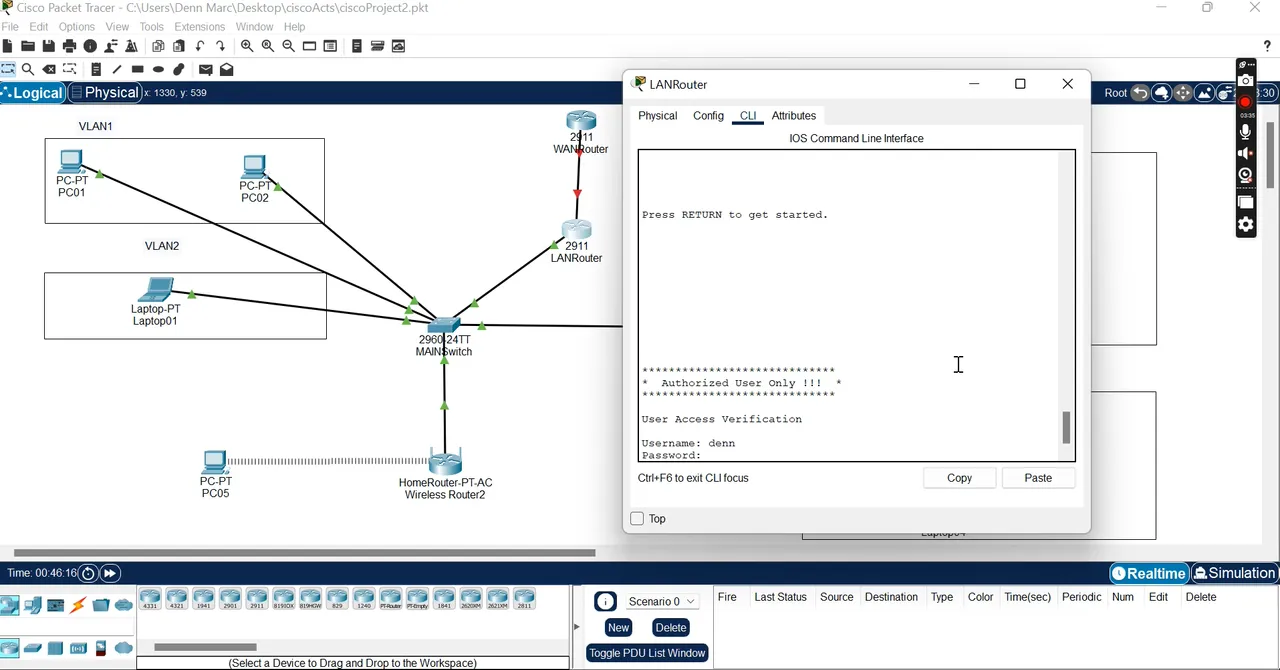Click the Add Complex PDU open envelope icon

click(227, 69)
